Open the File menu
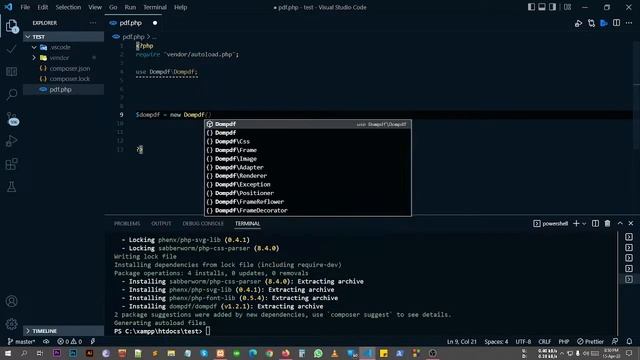The width and height of the screenshot is (640, 360). [x=25, y=7]
